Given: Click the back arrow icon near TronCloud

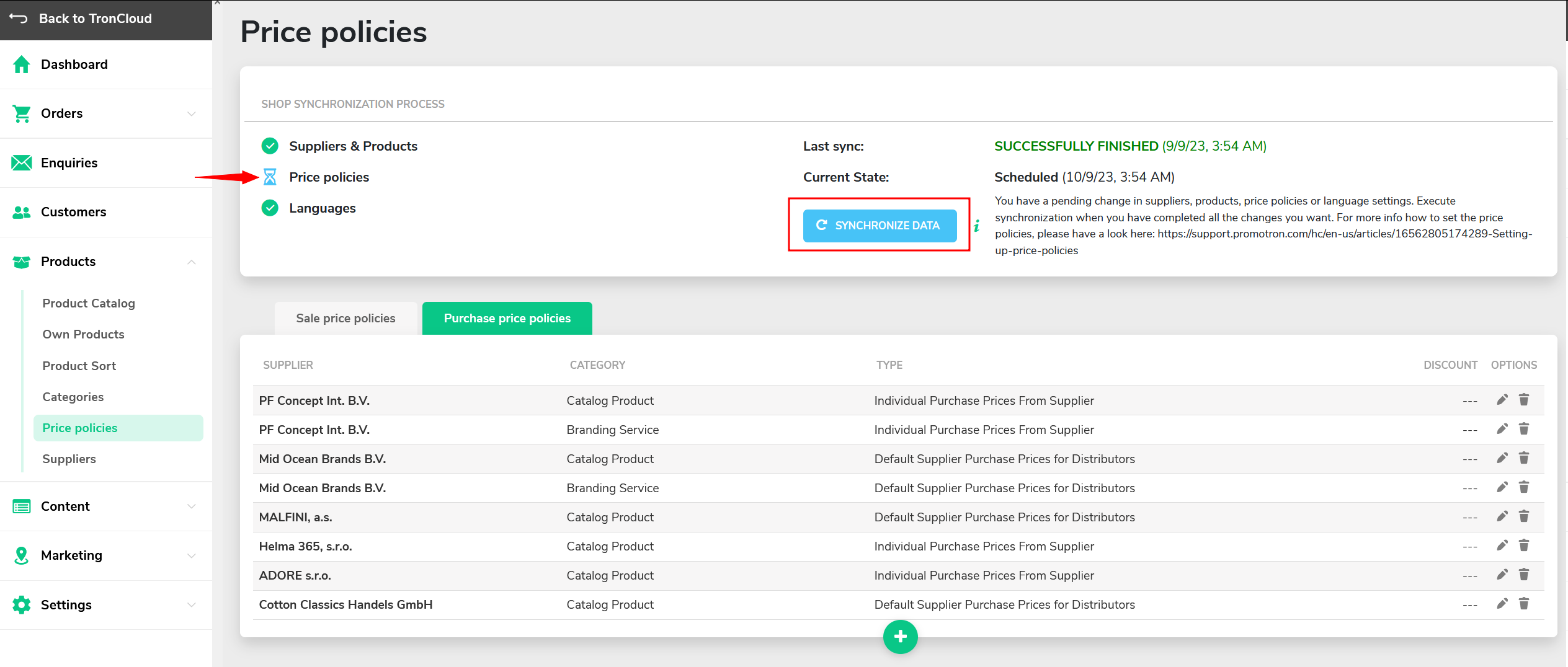Looking at the screenshot, I should click(19, 19).
